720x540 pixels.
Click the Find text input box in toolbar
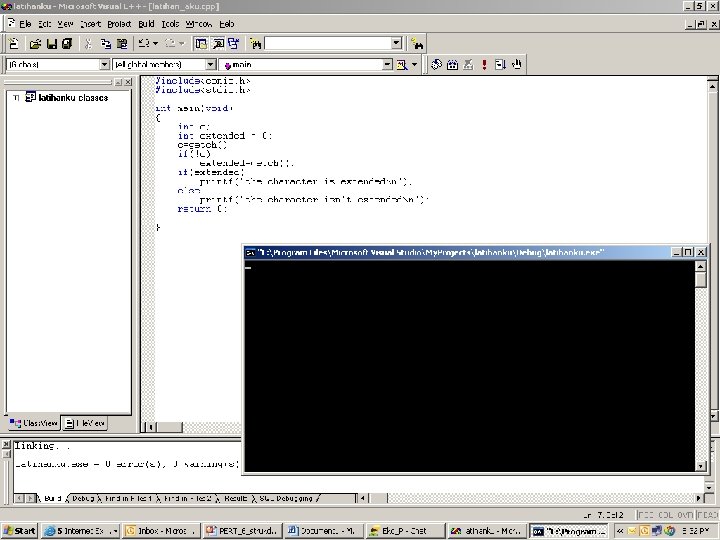click(327, 43)
